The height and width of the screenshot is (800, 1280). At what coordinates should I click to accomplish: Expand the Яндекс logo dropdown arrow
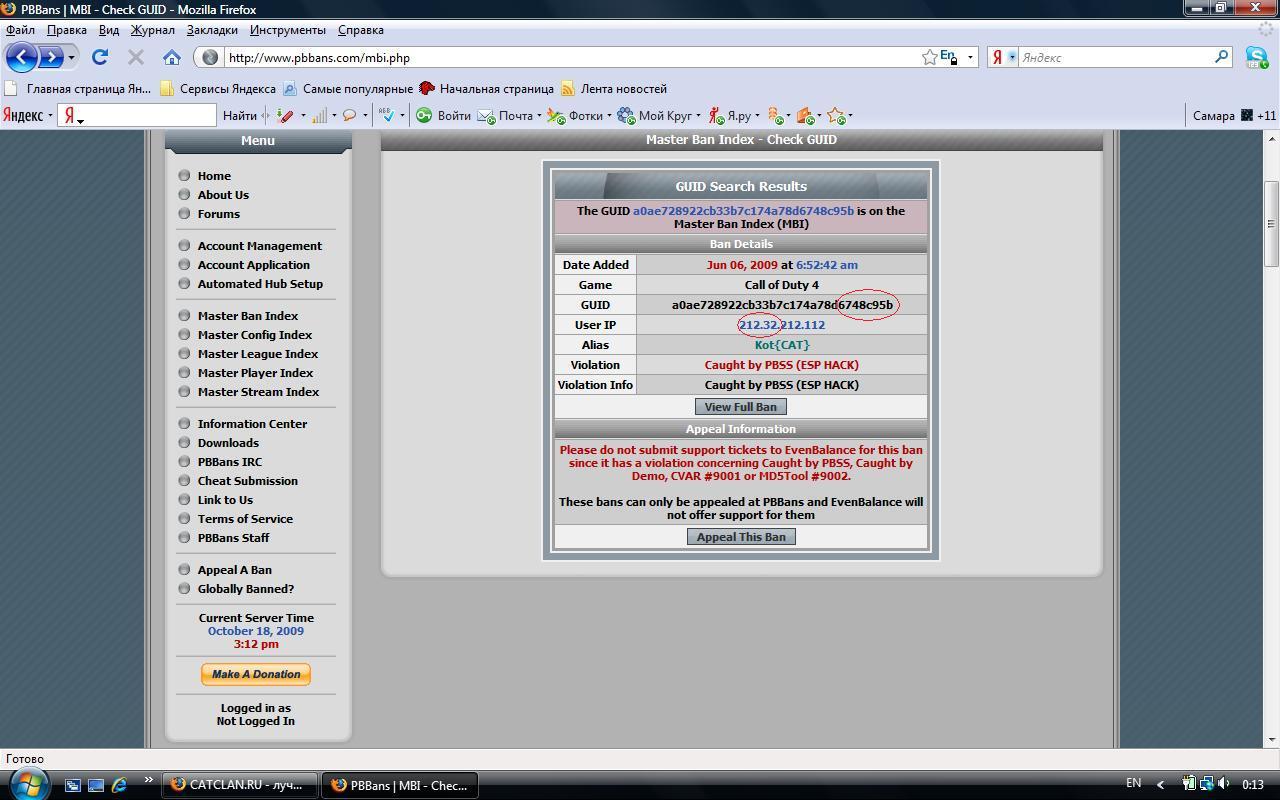50,115
